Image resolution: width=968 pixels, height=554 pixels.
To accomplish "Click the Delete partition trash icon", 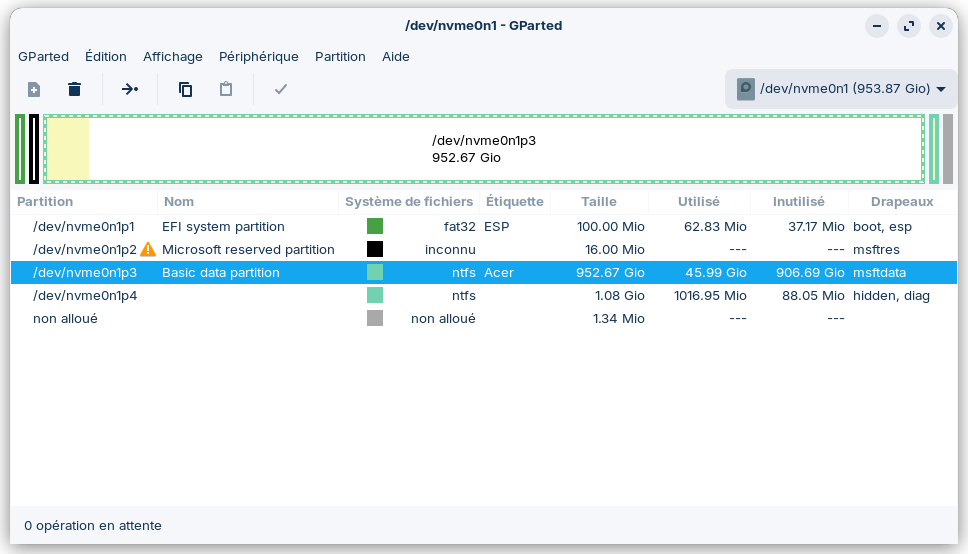I will click(74, 89).
